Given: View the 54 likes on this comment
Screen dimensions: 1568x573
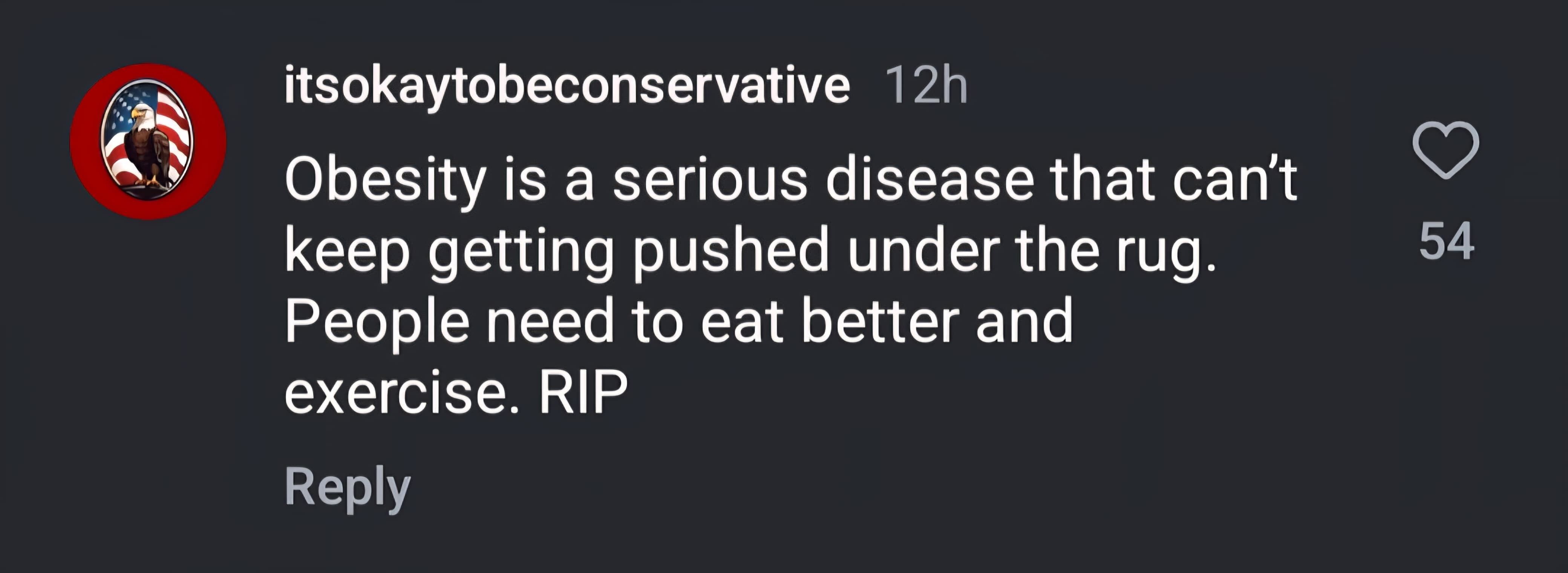Looking at the screenshot, I should point(1446,241).
